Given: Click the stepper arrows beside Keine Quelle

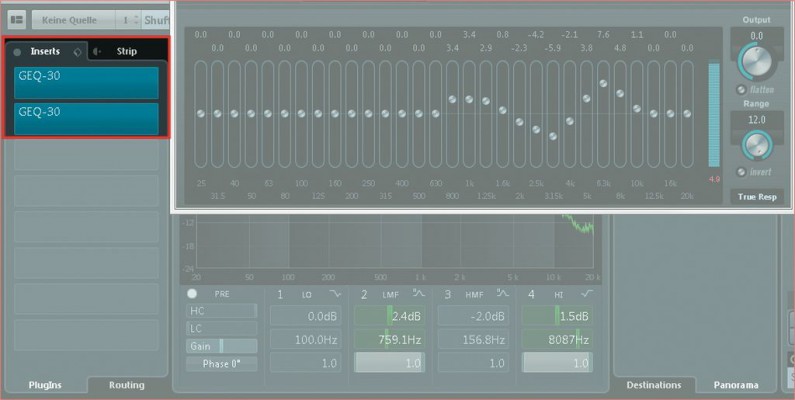Looking at the screenshot, I should 126,19.
